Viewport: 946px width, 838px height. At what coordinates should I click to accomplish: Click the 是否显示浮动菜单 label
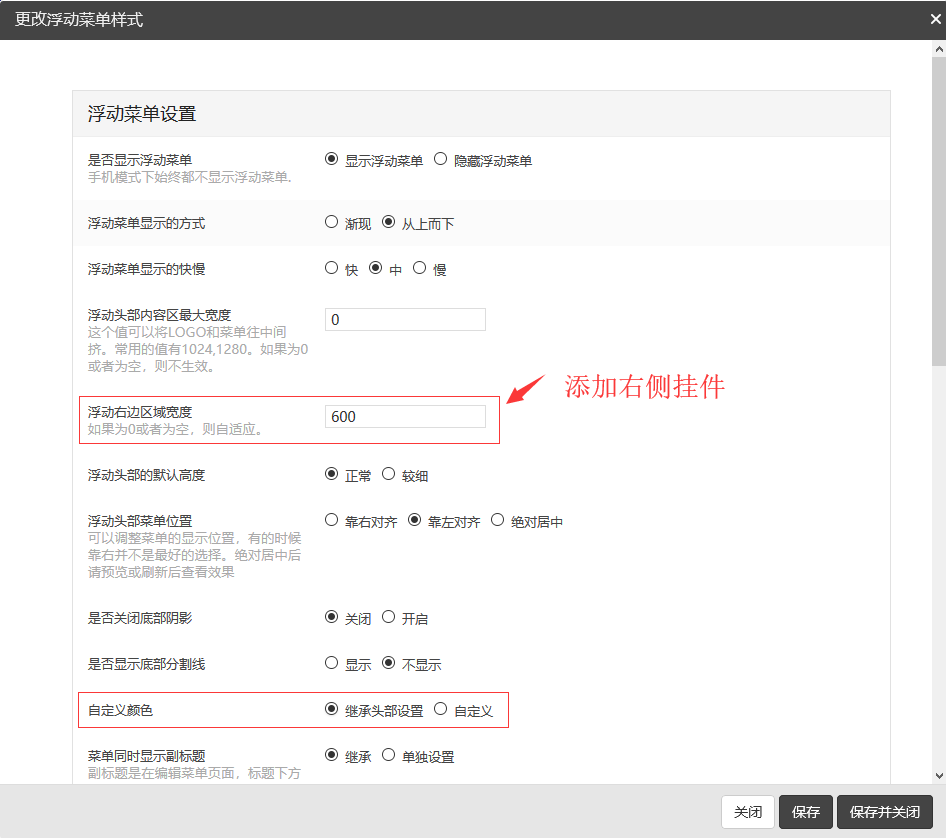pyautogui.click(x=140, y=160)
